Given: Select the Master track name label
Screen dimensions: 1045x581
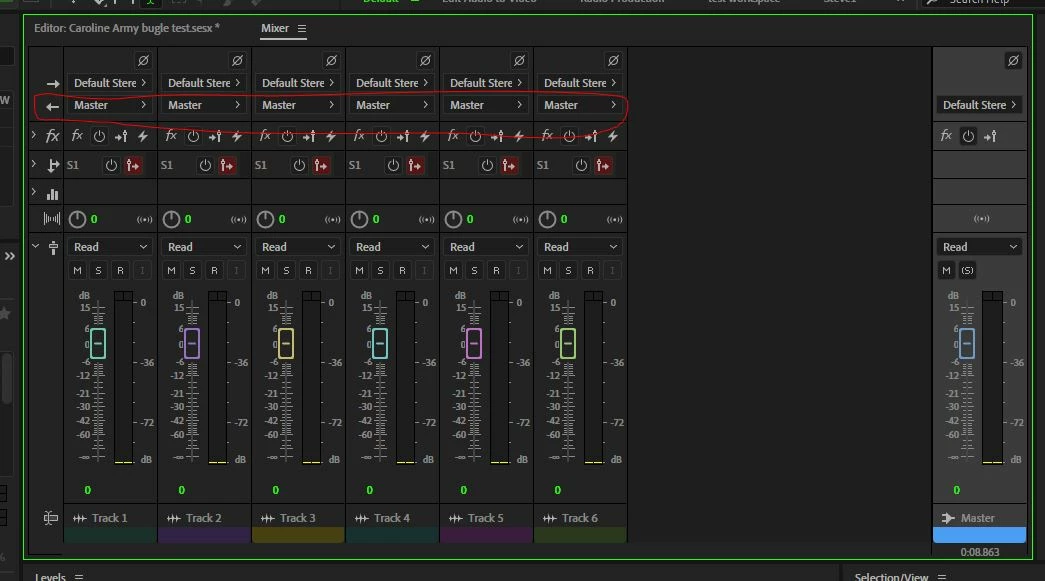Looking at the screenshot, I should 977,518.
